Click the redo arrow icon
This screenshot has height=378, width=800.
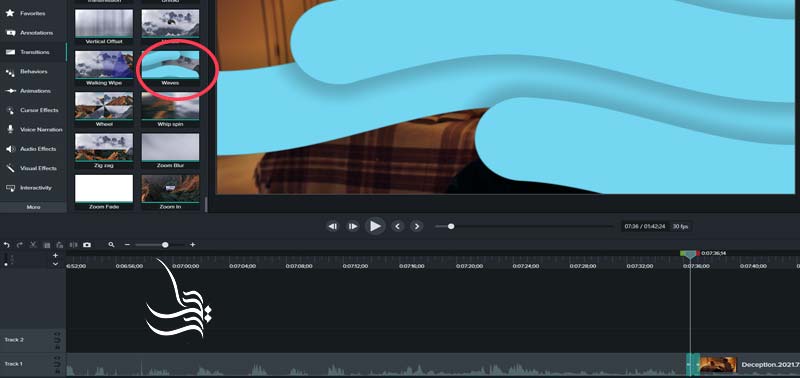click(x=20, y=245)
